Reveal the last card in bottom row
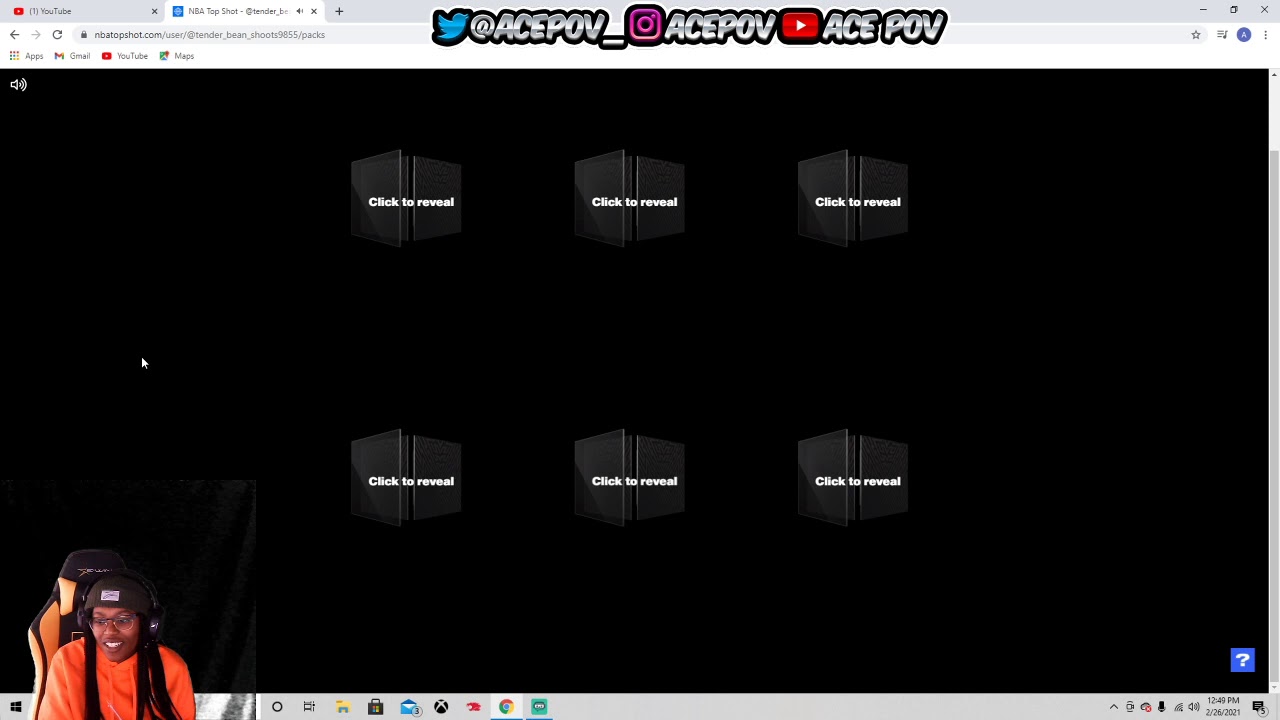 [x=853, y=478]
